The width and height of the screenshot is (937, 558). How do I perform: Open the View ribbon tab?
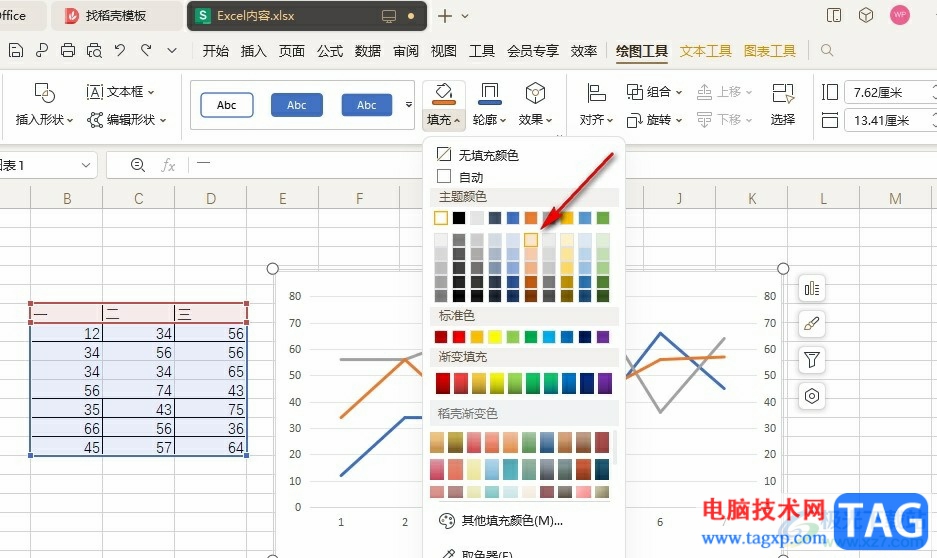(x=443, y=51)
